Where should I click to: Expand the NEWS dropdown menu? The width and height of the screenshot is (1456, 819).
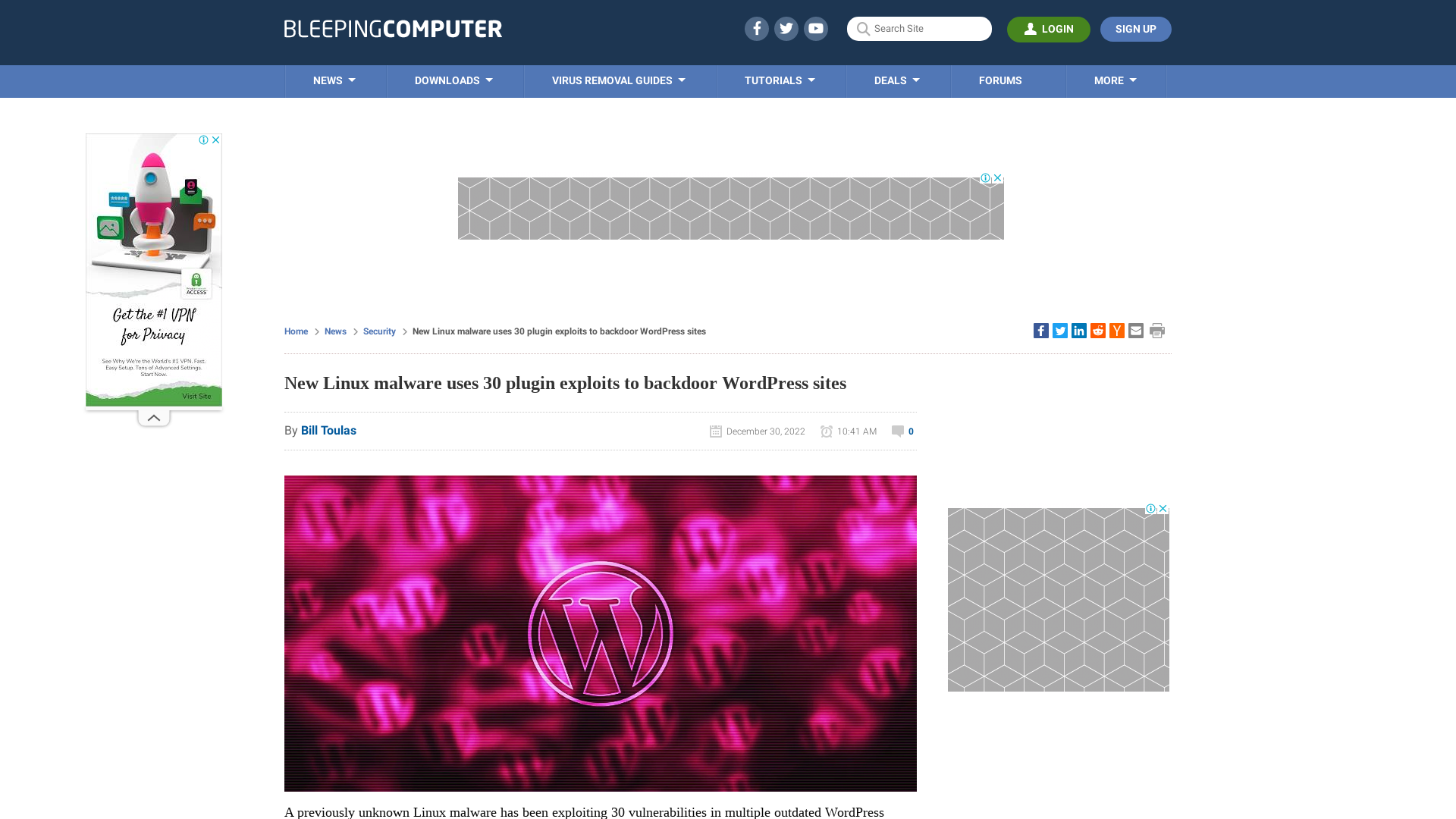[x=335, y=81]
